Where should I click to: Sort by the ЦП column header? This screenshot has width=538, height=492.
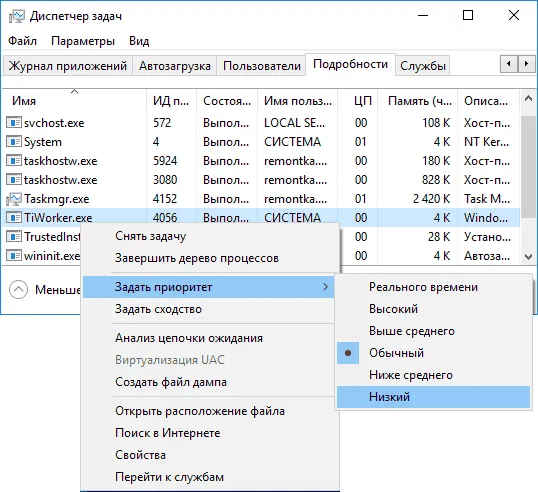[x=358, y=101]
